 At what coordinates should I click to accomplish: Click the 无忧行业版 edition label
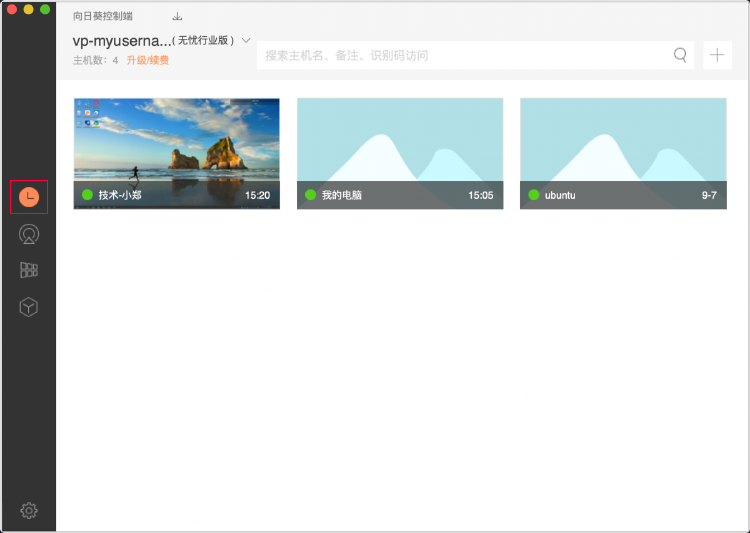pos(203,41)
